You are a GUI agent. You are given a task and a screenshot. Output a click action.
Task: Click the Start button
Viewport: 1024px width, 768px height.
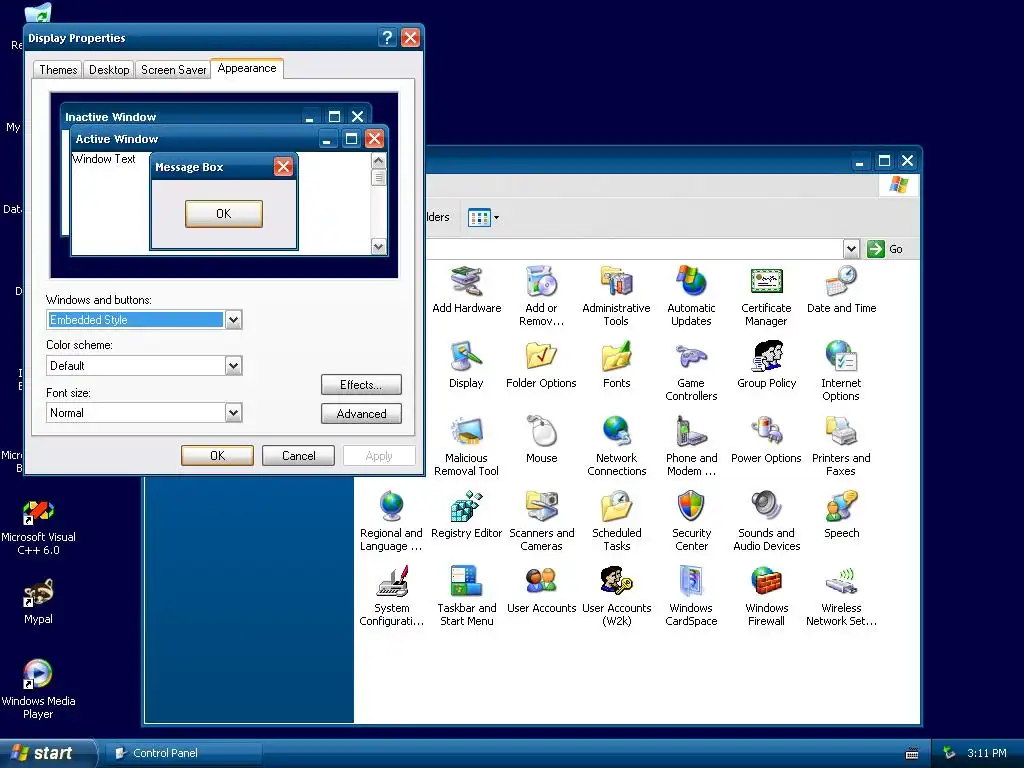pos(47,753)
